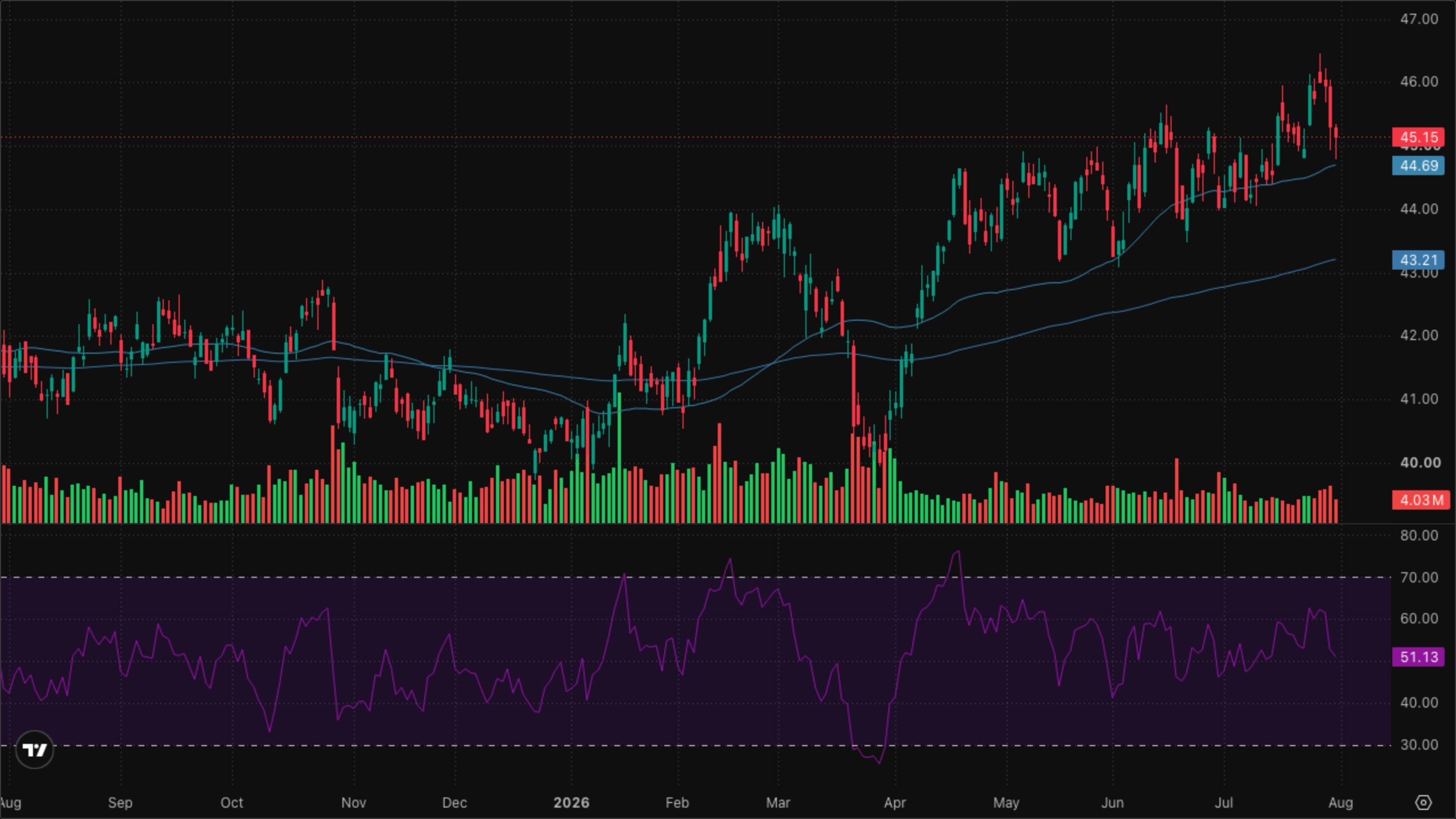Viewport: 1456px width, 819px height.
Task: Click the Nov label on time axis
Action: click(353, 803)
